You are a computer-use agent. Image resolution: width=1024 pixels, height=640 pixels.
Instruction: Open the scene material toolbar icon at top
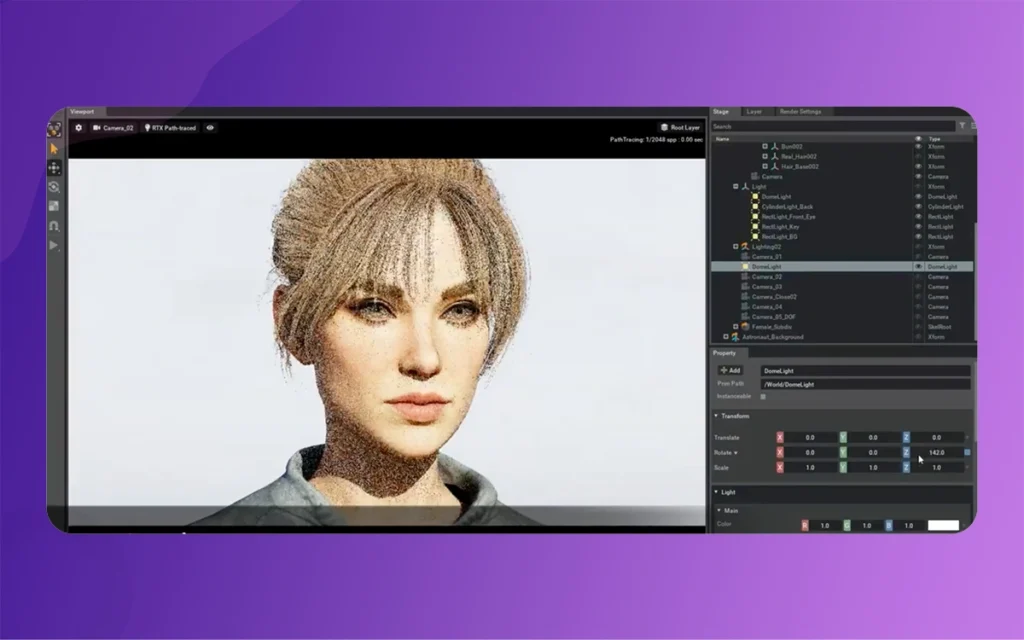(x=54, y=130)
